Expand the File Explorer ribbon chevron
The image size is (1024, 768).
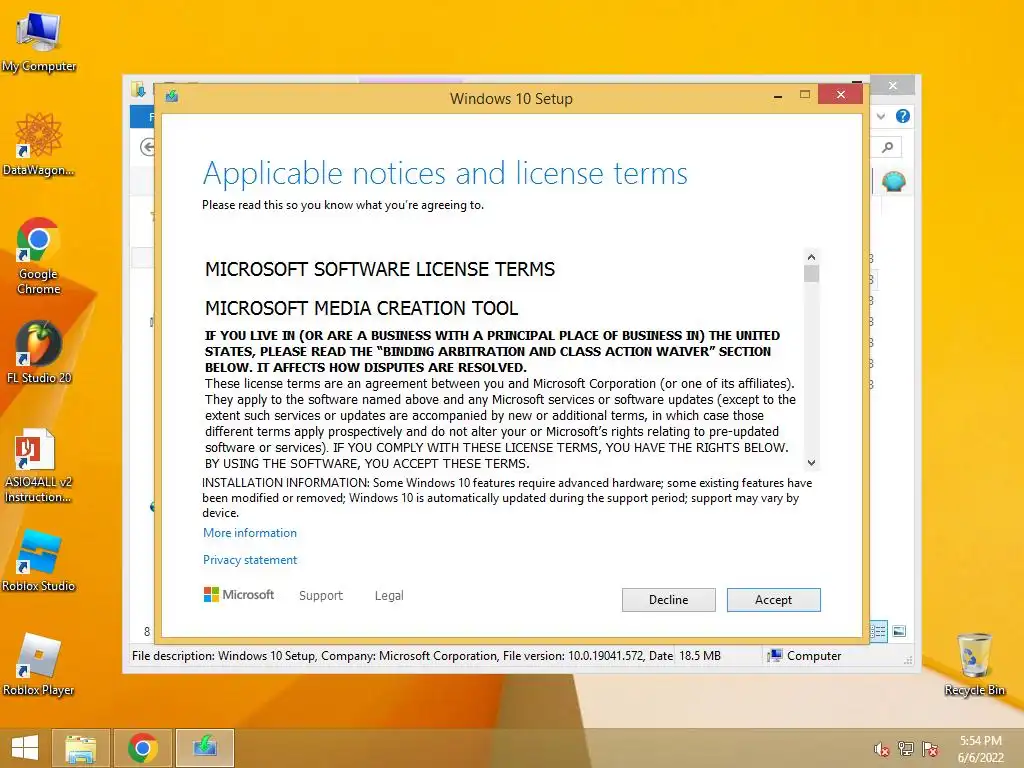881,117
